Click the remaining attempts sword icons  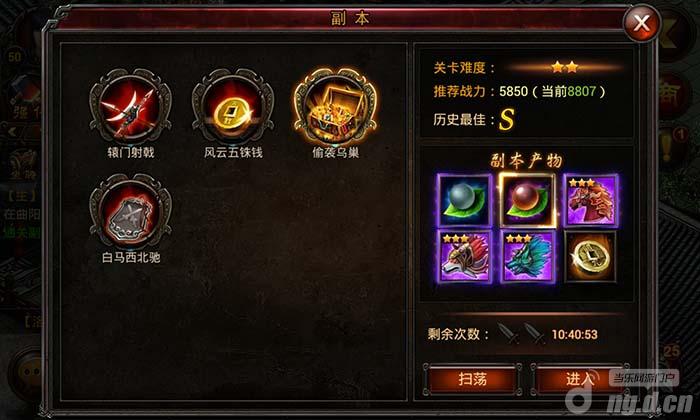pyautogui.click(x=521, y=333)
